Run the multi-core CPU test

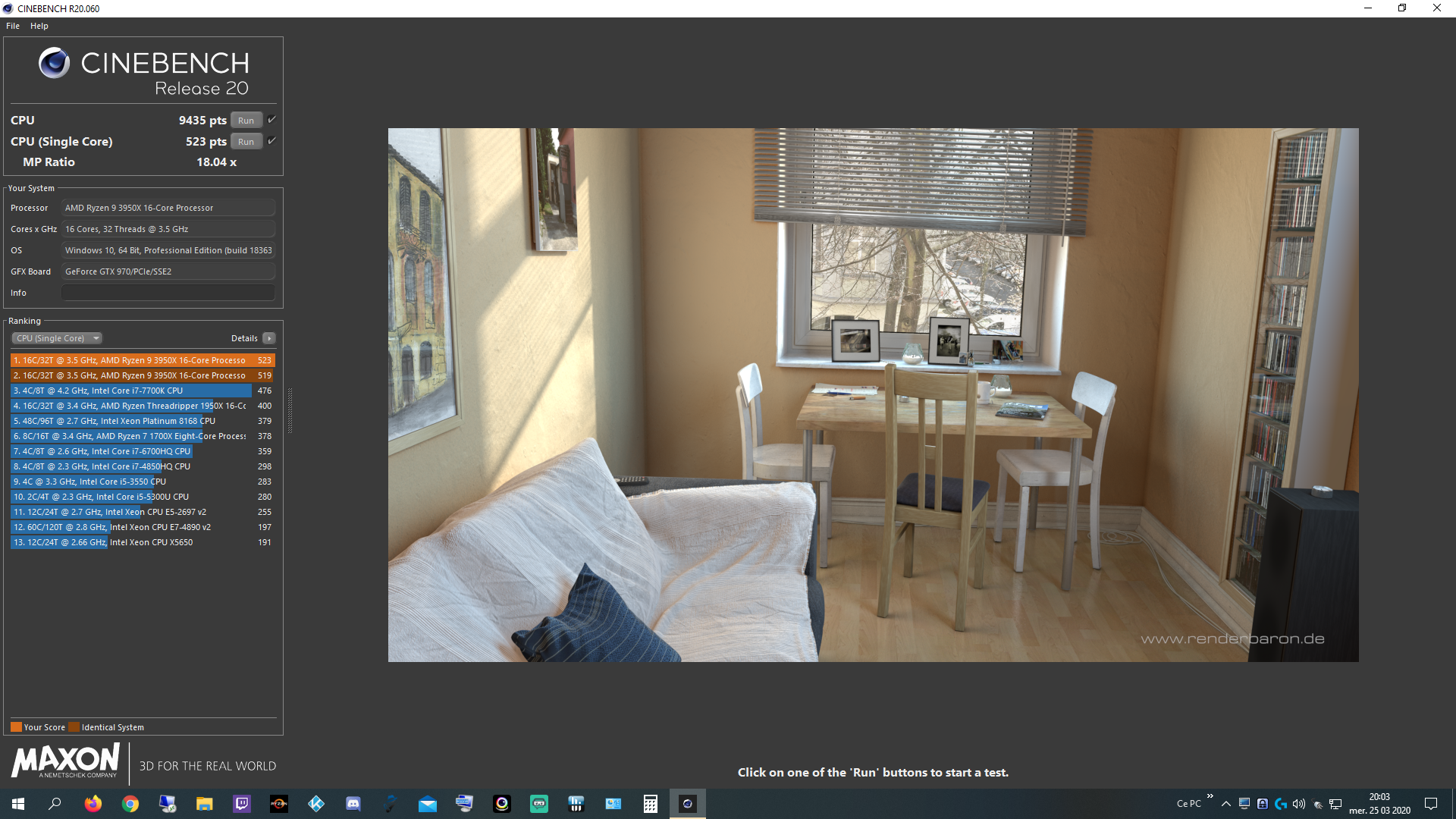click(x=246, y=121)
